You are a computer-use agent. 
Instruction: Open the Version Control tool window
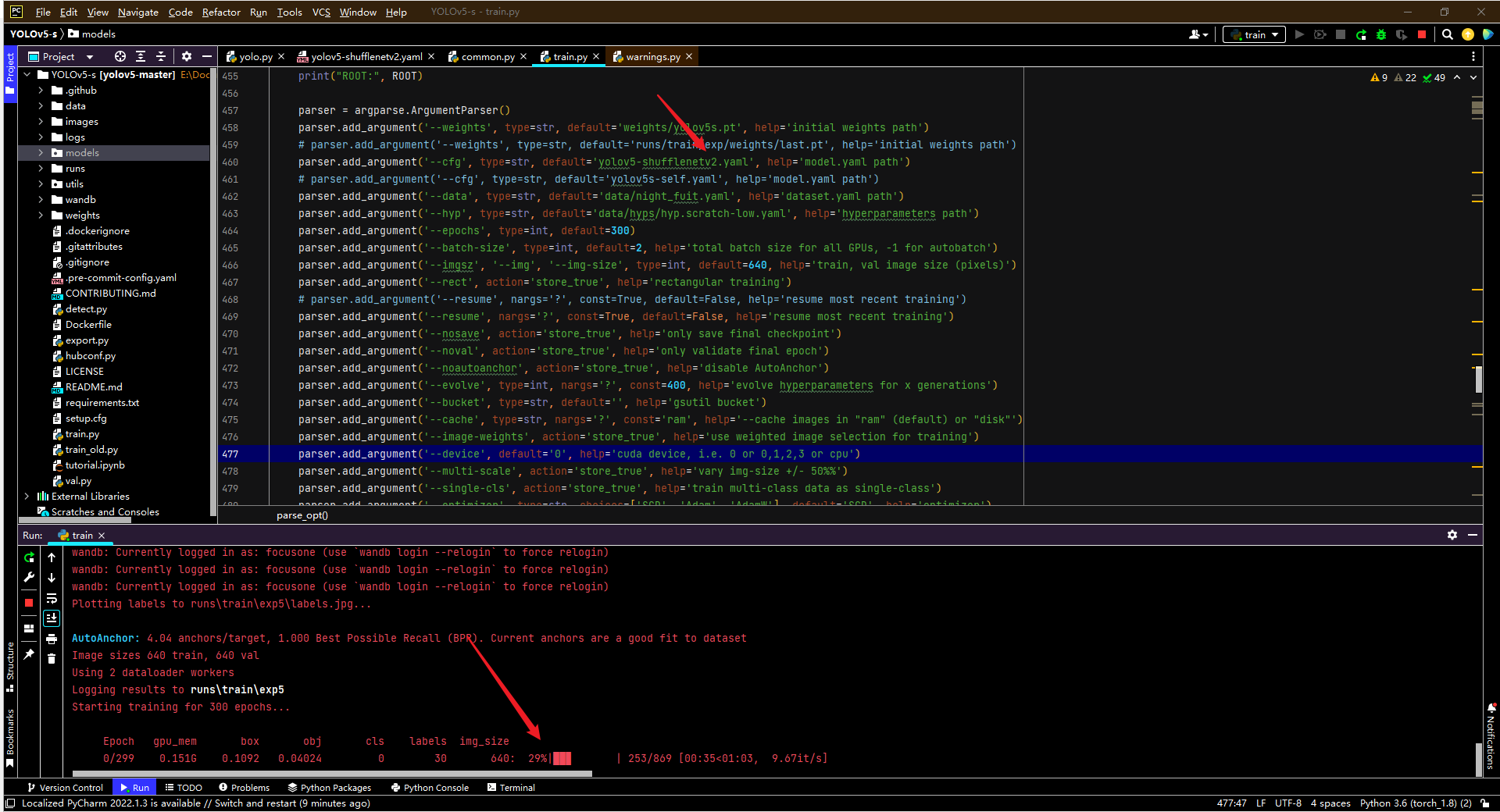[x=65, y=788]
